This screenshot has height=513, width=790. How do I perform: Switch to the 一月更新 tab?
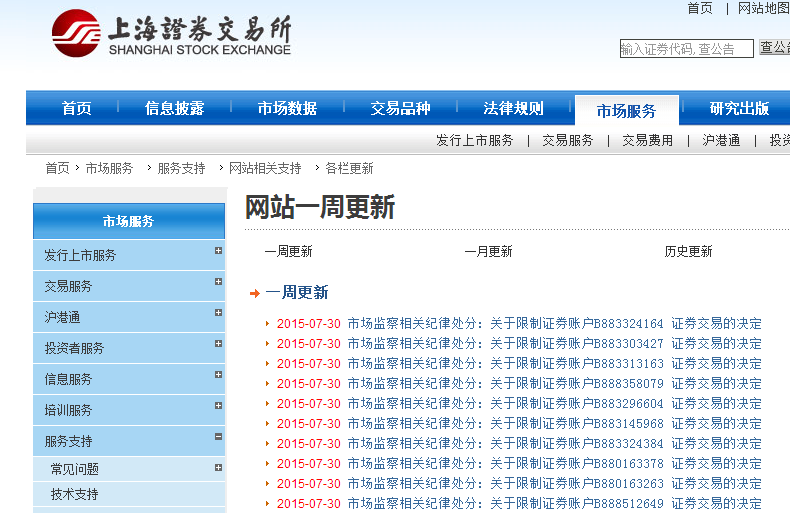(488, 252)
